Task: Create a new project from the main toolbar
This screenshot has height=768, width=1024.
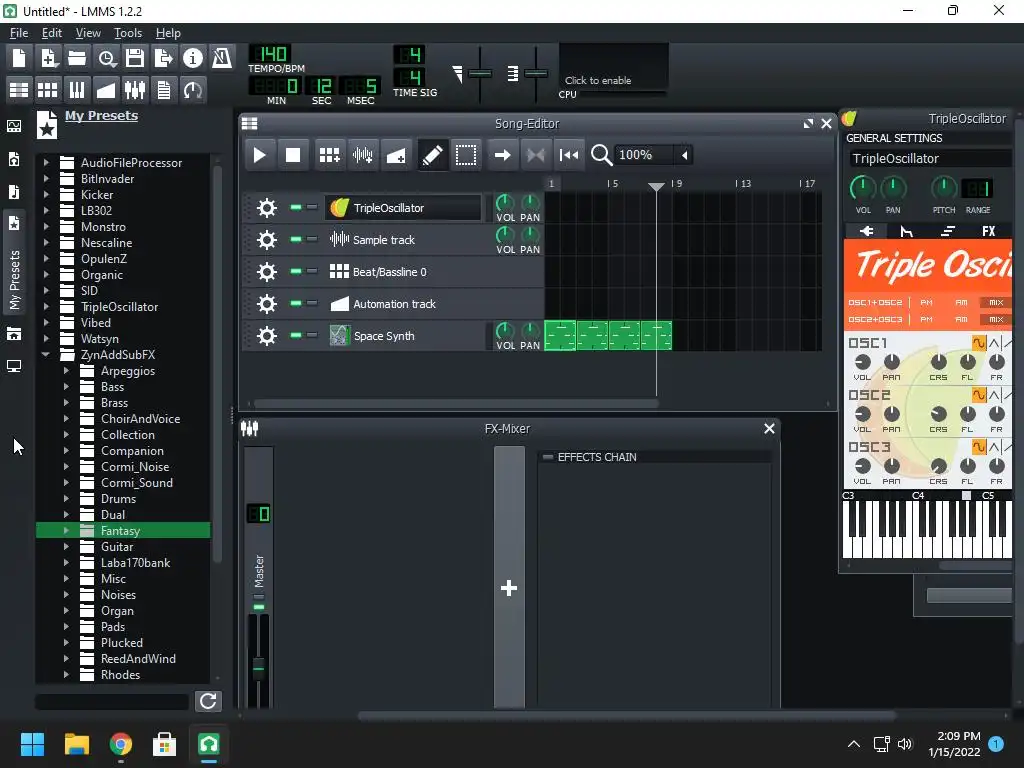Action: tap(19, 59)
